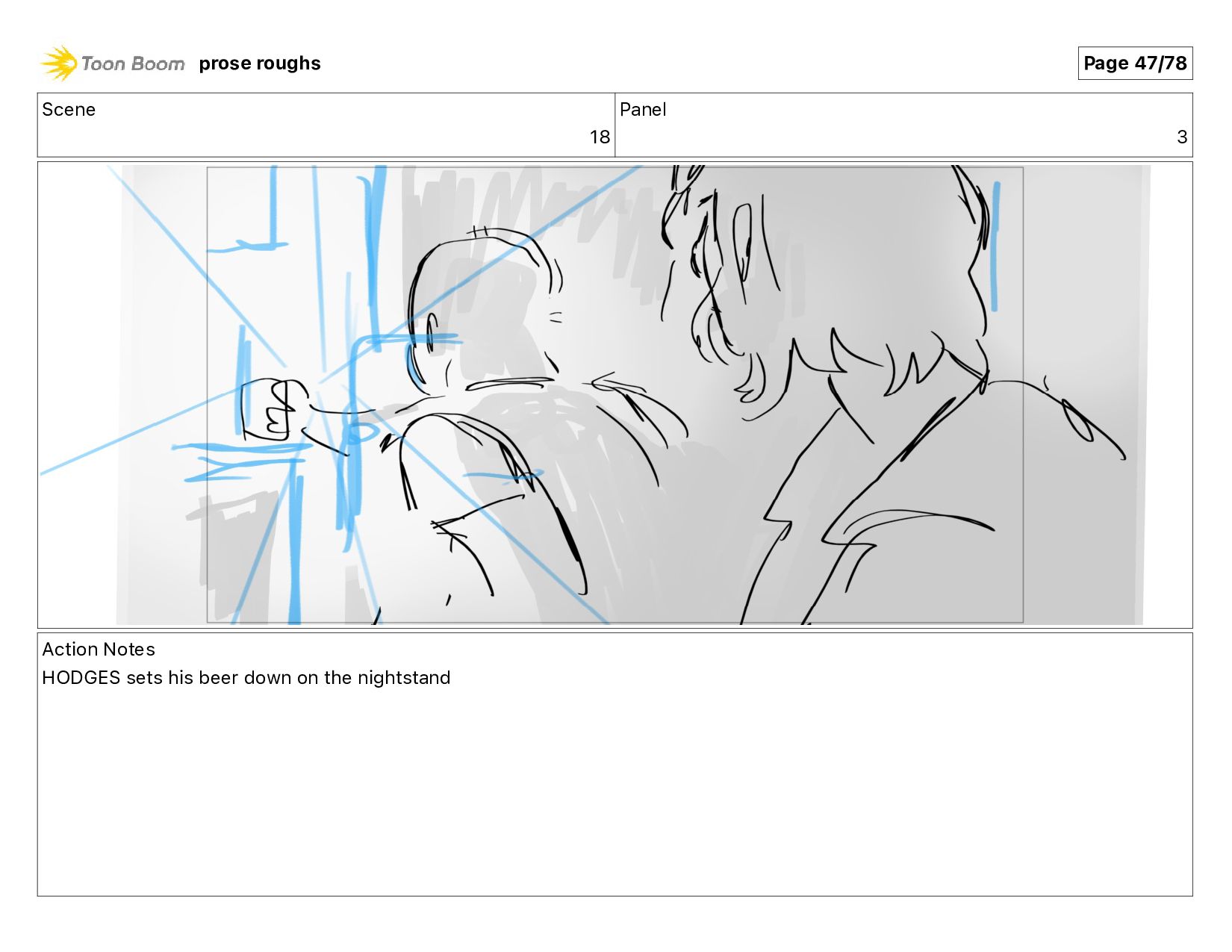Select the HODGES nightstand action note text

pos(246,678)
